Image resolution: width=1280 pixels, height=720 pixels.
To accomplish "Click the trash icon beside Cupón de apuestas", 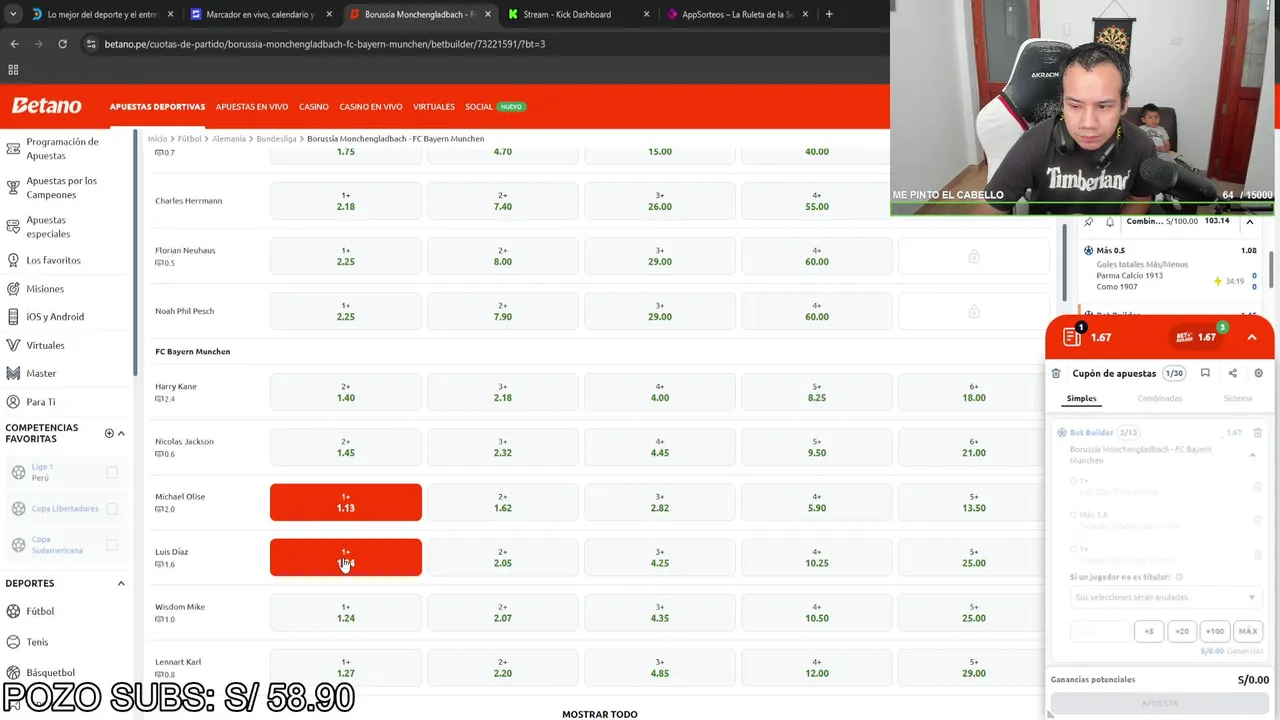I will 1056,373.
